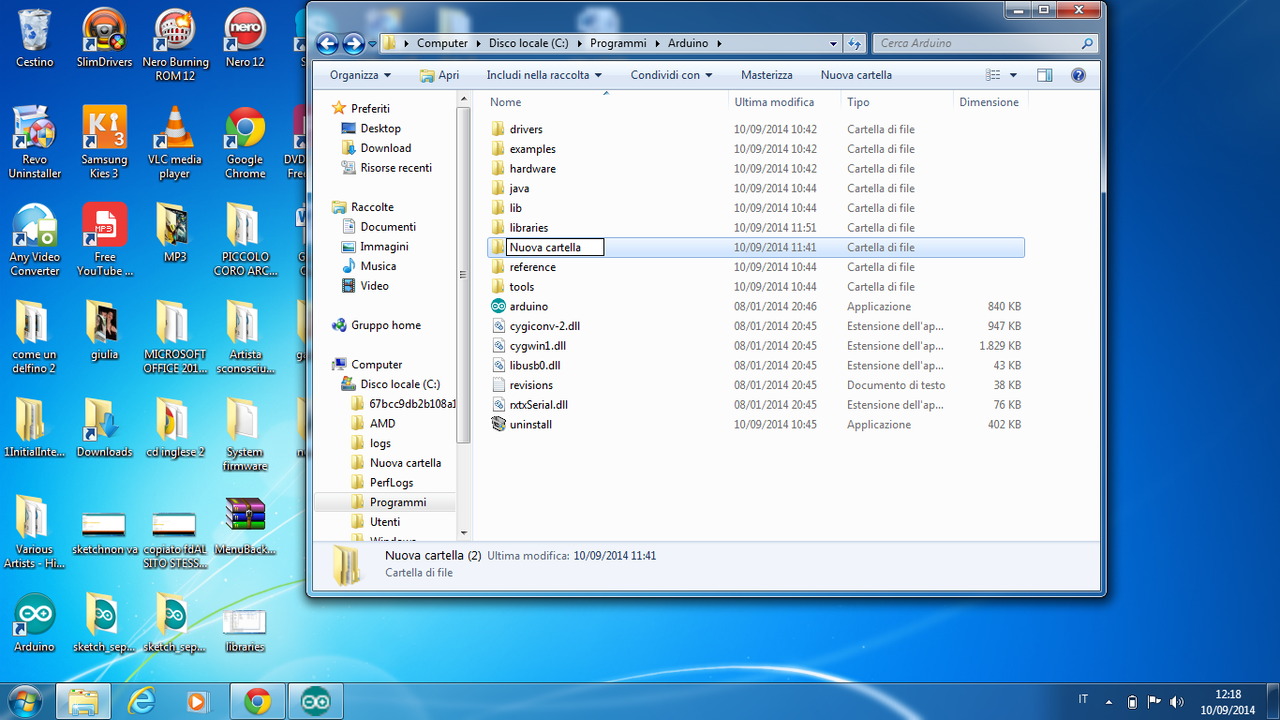
Task: Click Computer in the address breadcrumb
Action: 442,43
